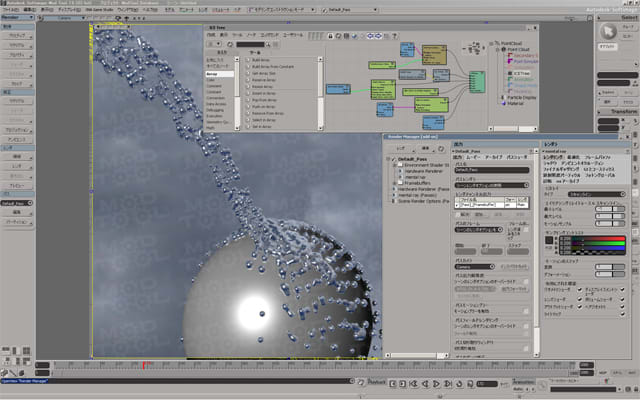Toggle the loop playback icon
640x400 pixels.
tap(459, 384)
